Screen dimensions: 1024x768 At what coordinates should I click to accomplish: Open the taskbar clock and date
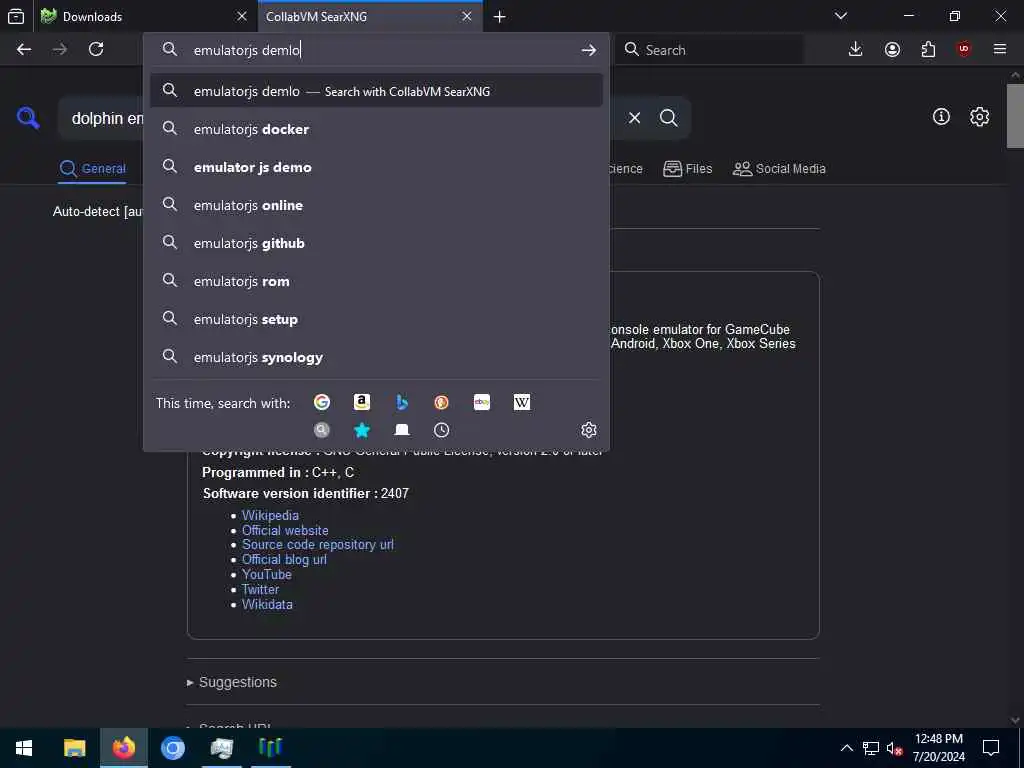[938, 748]
